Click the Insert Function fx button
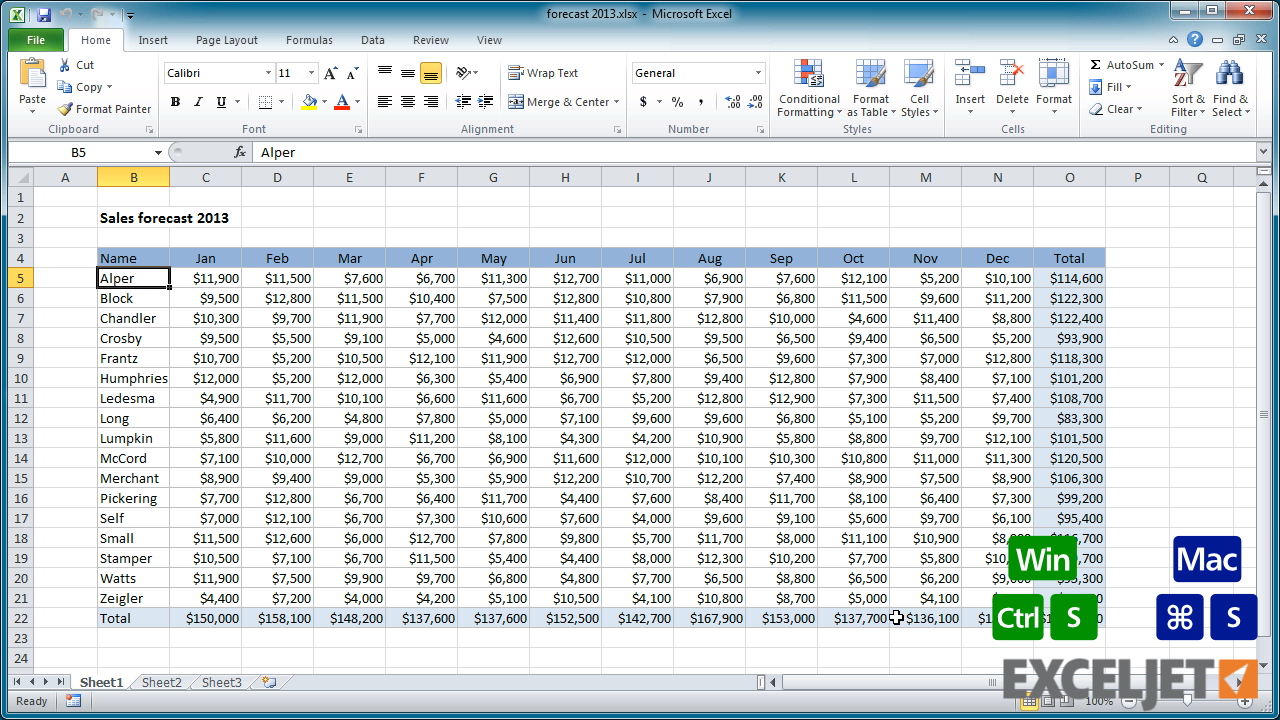 pyautogui.click(x=240, y=152)
